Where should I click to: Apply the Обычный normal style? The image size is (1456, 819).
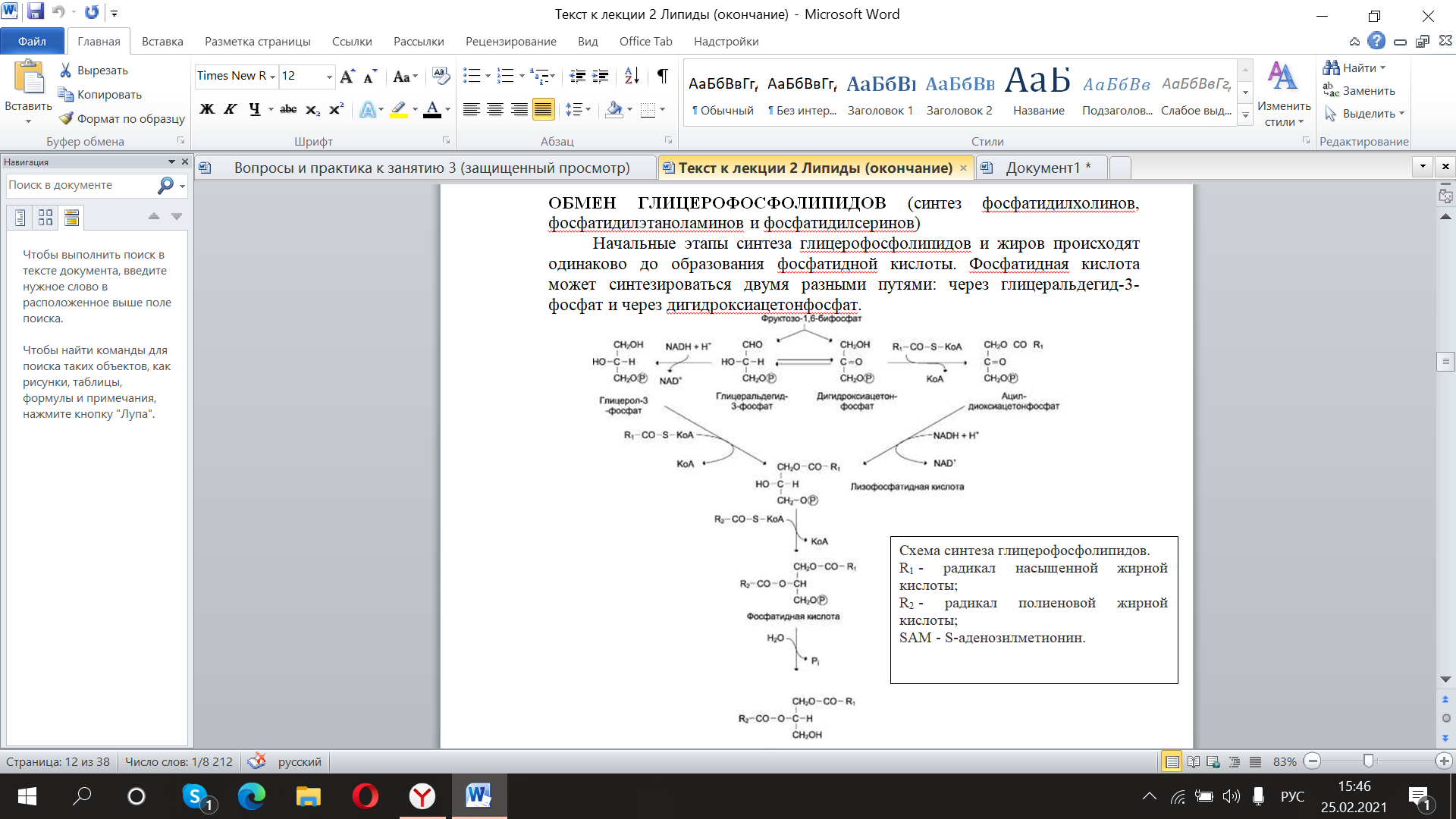[723, 91]
